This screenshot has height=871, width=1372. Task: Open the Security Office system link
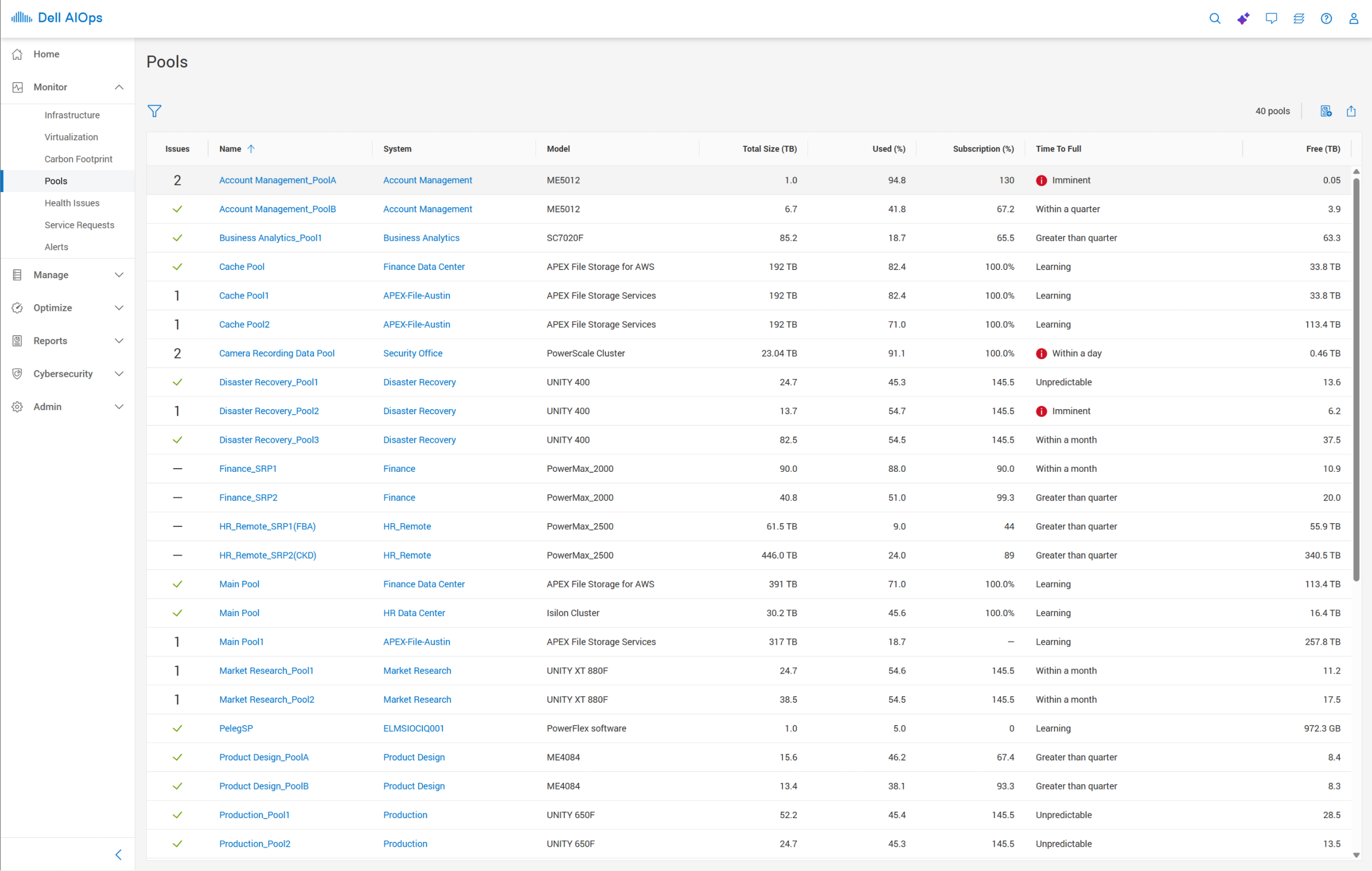pyautogui.click(x=413, y=353)
